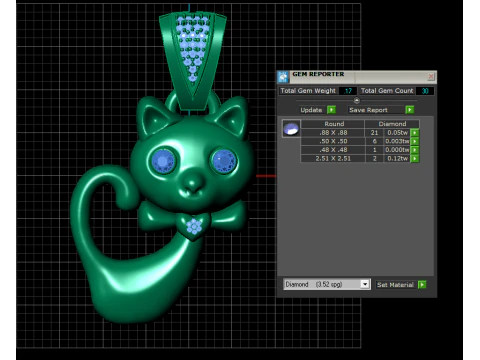Apply Set Material with green arrow
480x360 pixels.
tap(422, 285)
